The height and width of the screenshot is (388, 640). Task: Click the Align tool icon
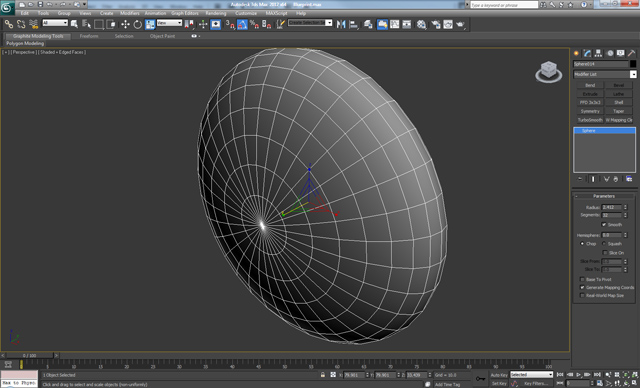(353, 24)
